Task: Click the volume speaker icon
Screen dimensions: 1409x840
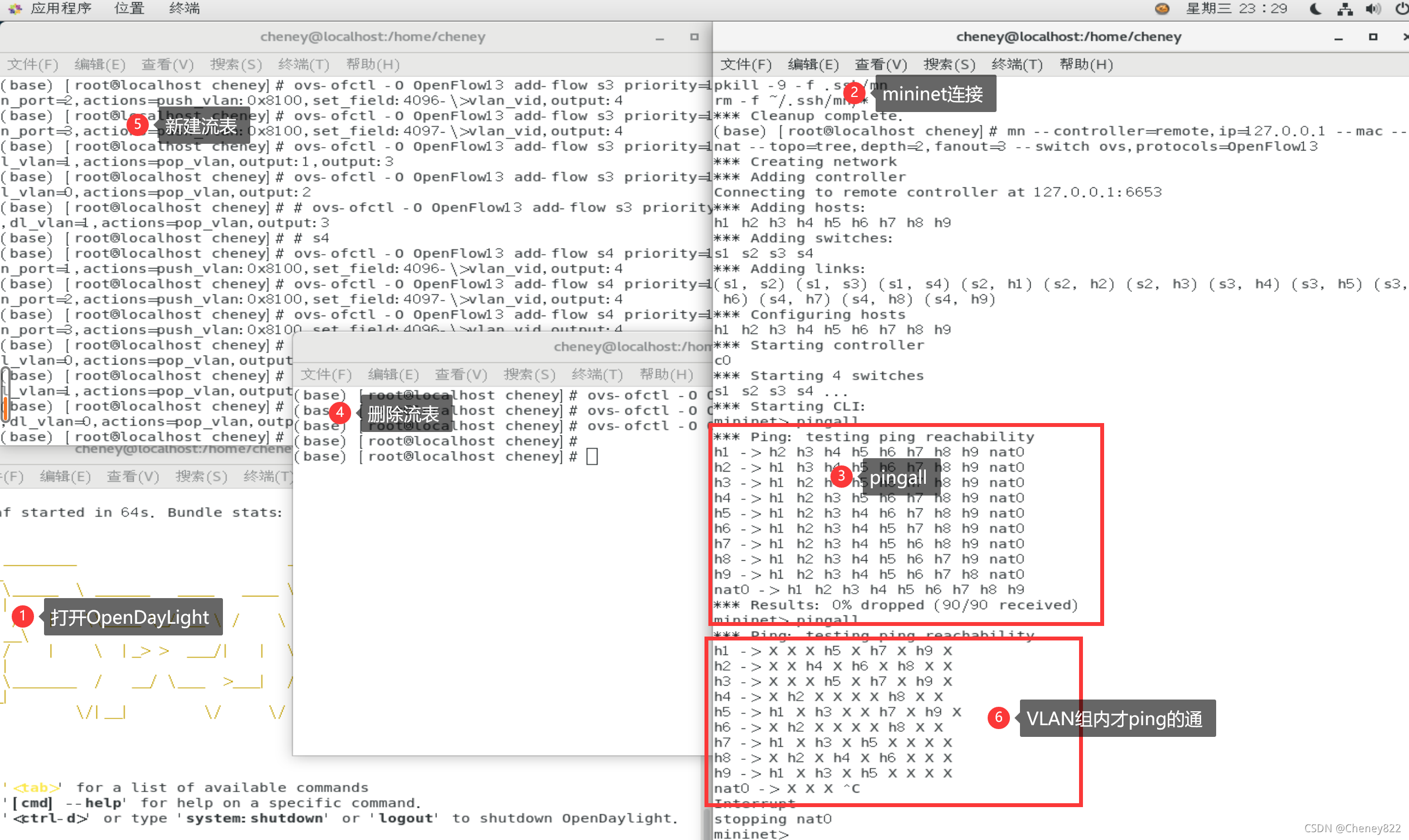Action: coord(1373,8)
